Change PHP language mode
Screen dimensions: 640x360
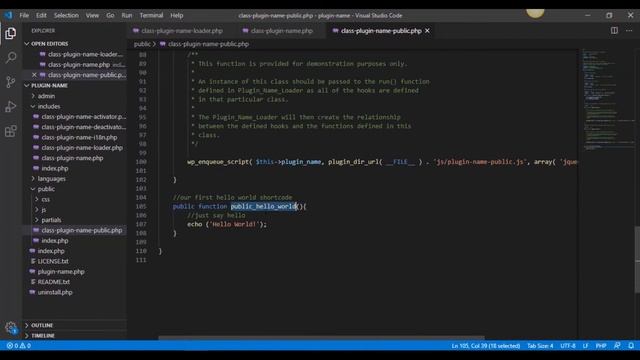(601, 346)
